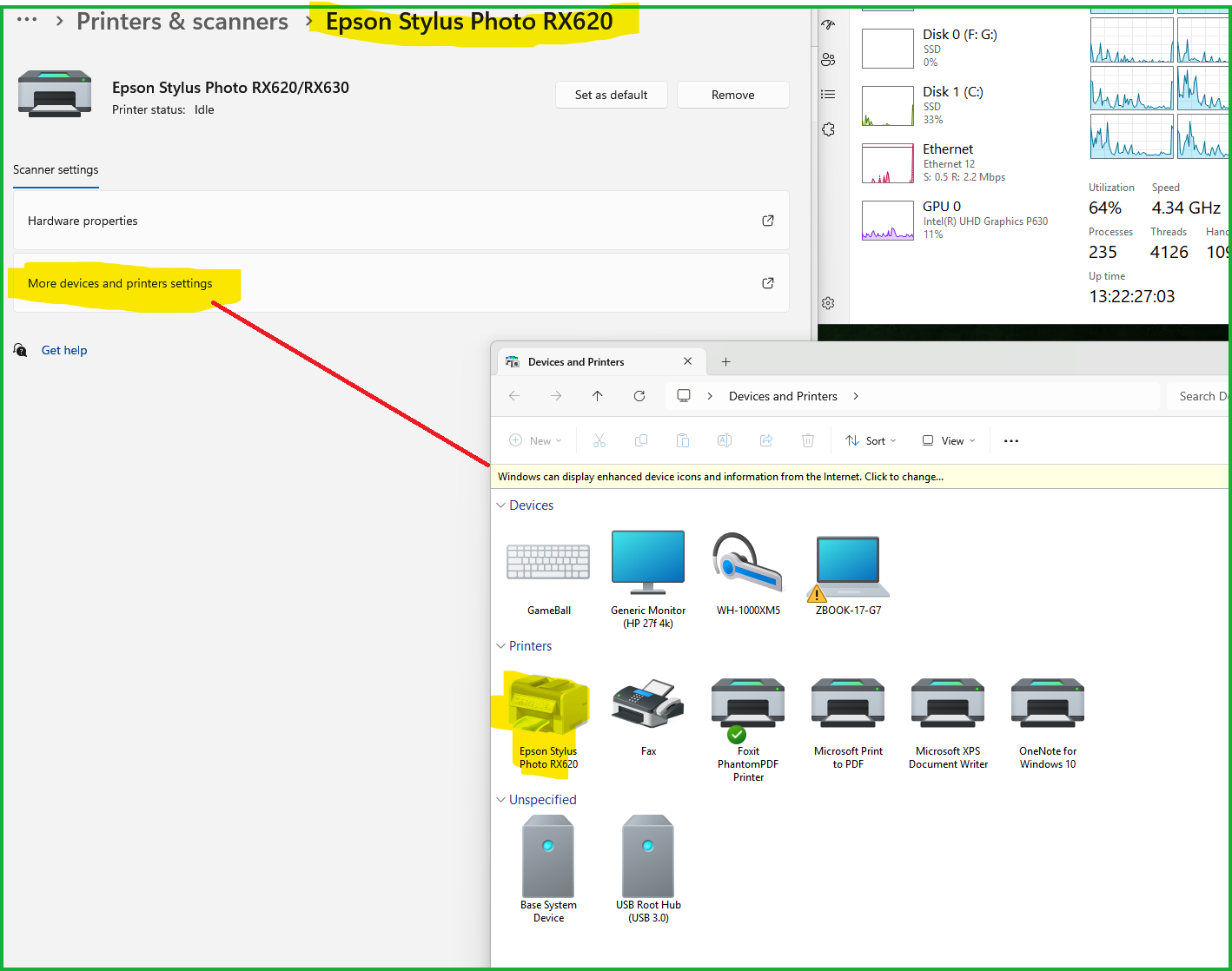Select GPU 0 in Task Manager
The height and width of the screenshot is (971, 1232).
tap(963, 220)
